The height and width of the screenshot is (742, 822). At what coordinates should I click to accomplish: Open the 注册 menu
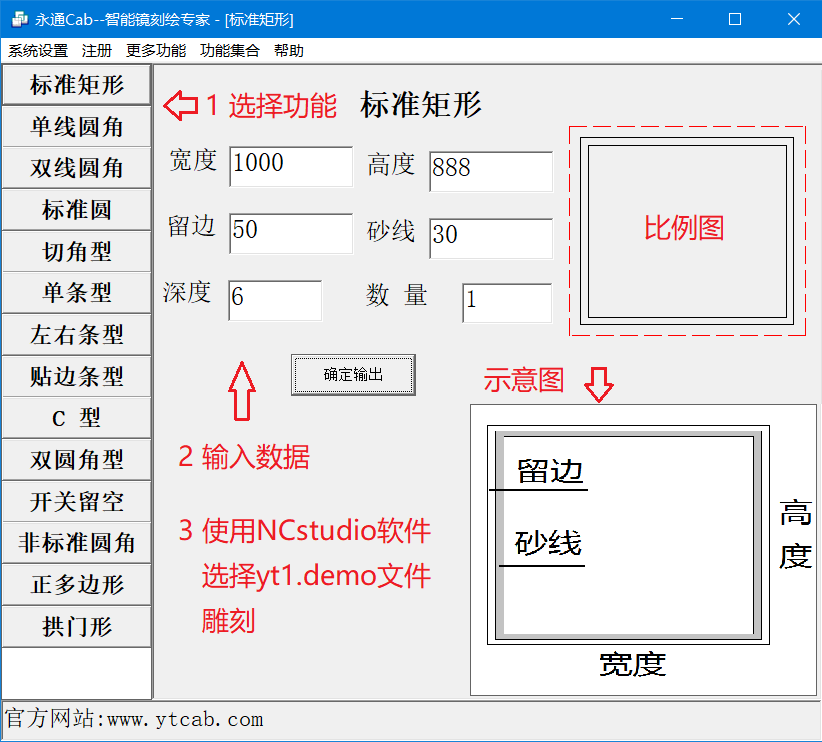coord(97,51)
